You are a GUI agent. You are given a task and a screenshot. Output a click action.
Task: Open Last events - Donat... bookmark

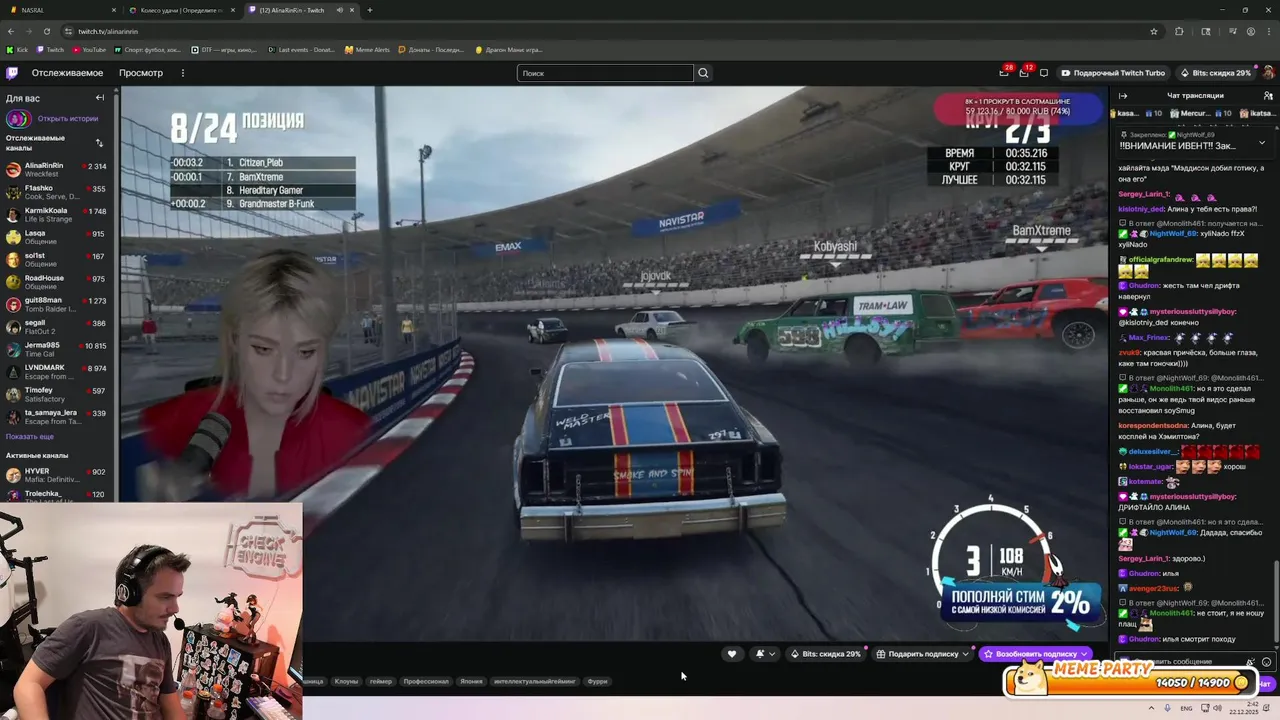pyautogui.click(x=302, y=49)
